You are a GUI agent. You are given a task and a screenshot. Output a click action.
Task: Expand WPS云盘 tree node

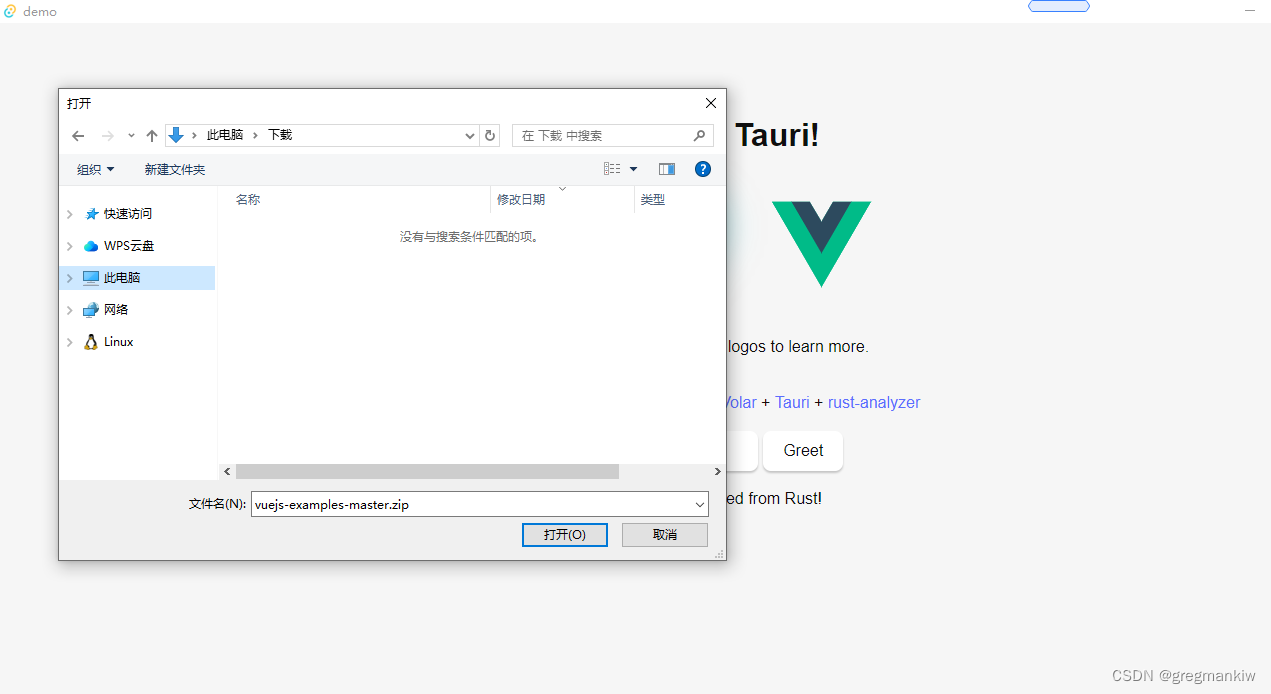(69, 246)
